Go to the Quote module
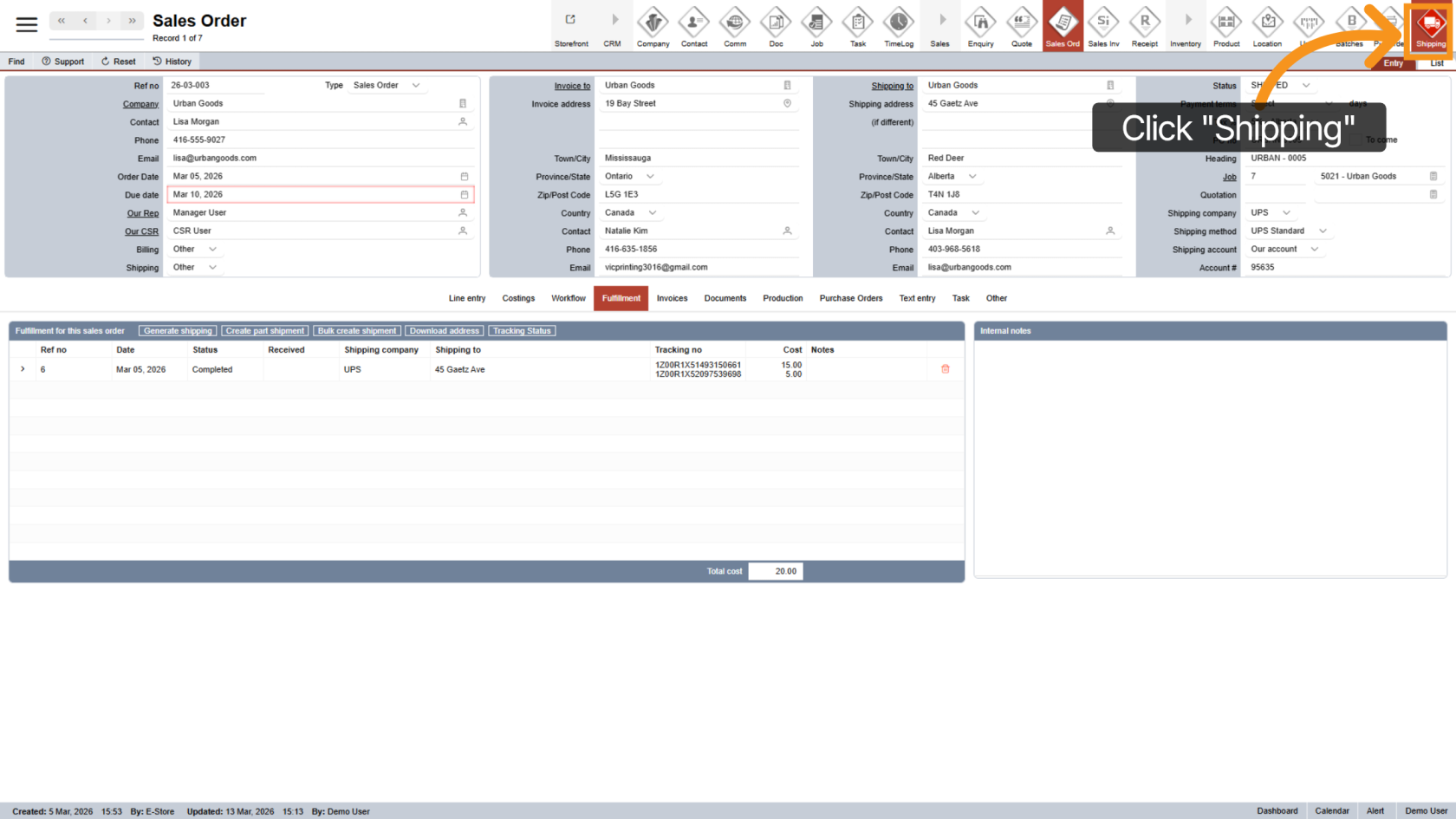Screen dimensions: 1456x819 [1021, 27]
